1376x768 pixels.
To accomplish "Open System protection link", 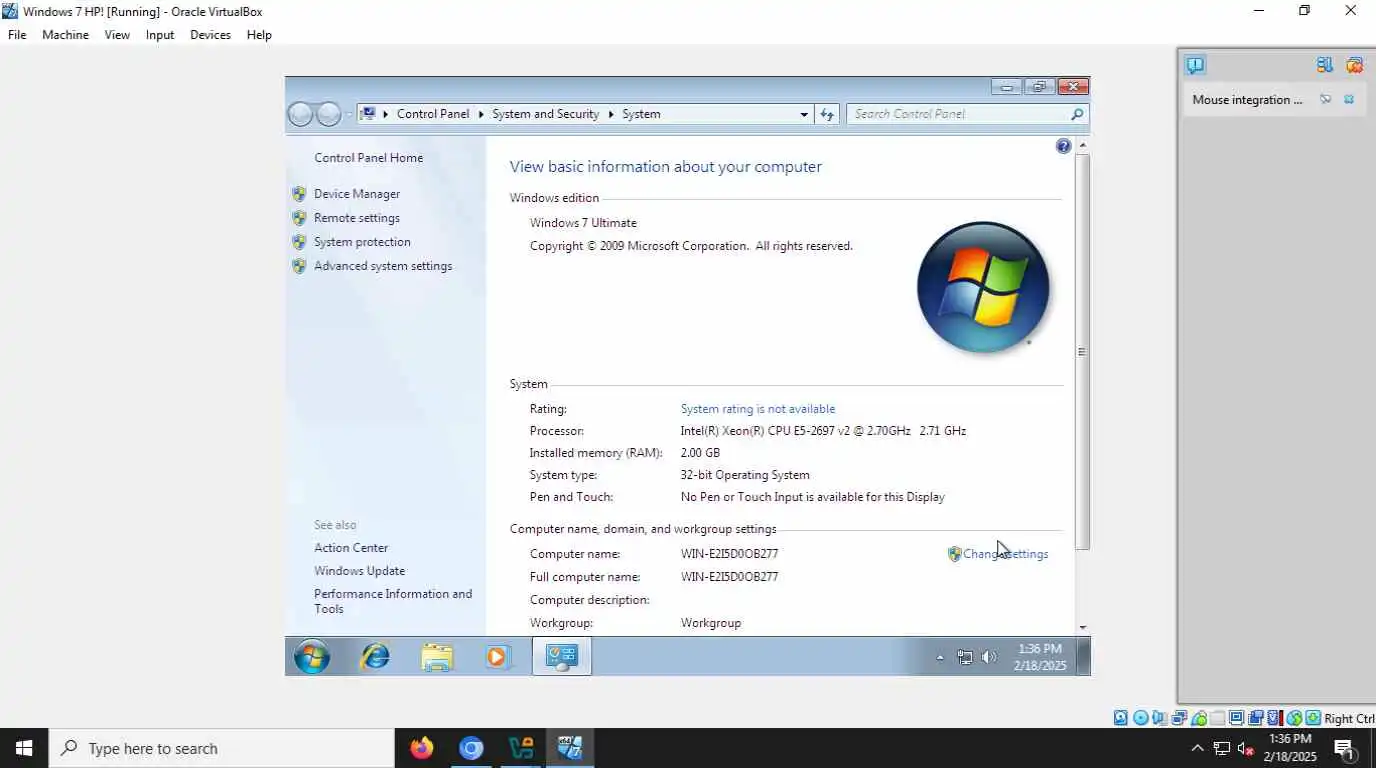I will [x=362, y=242].
